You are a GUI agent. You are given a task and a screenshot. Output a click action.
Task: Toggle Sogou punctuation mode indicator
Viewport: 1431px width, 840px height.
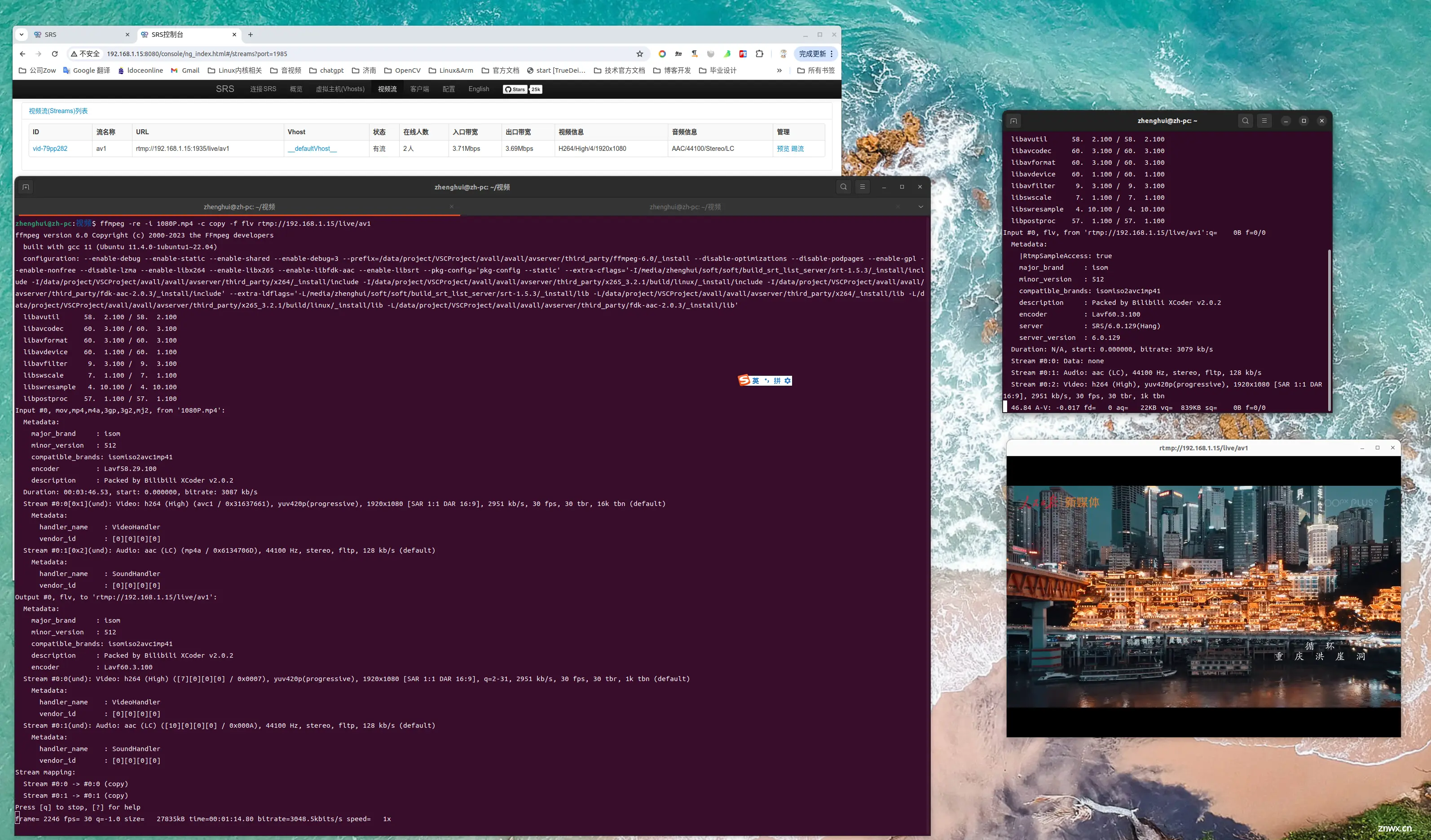766,381
